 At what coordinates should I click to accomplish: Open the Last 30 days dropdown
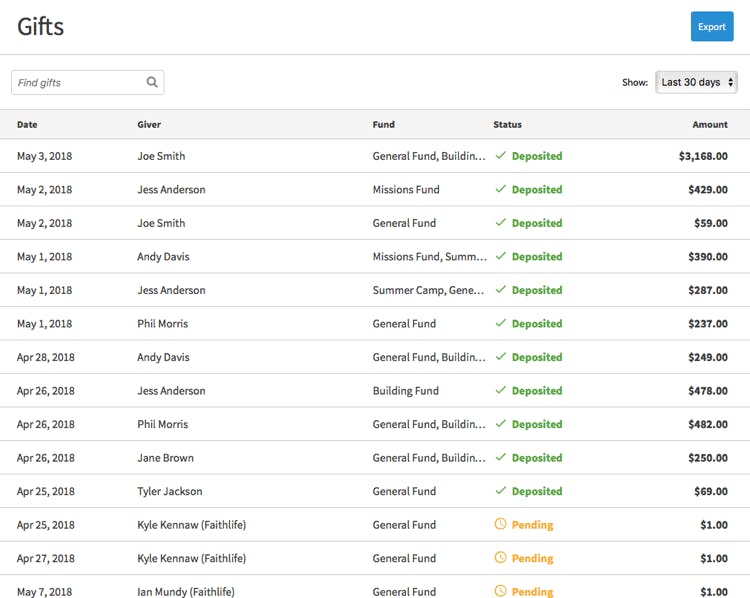pyautogui.click(x=696, y=82)
